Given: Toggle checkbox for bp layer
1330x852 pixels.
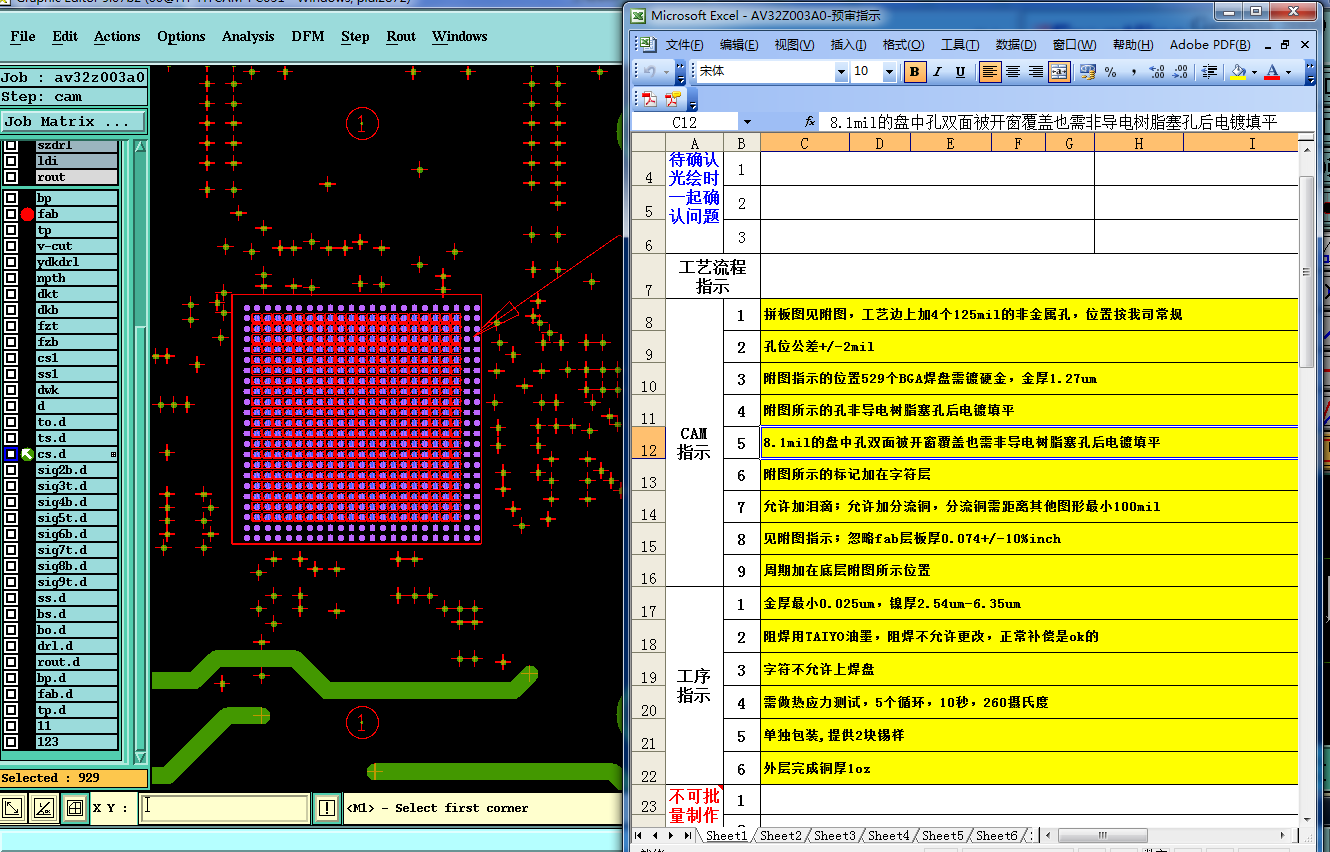Looking at the screenshot, I should [x=11, y=198].
